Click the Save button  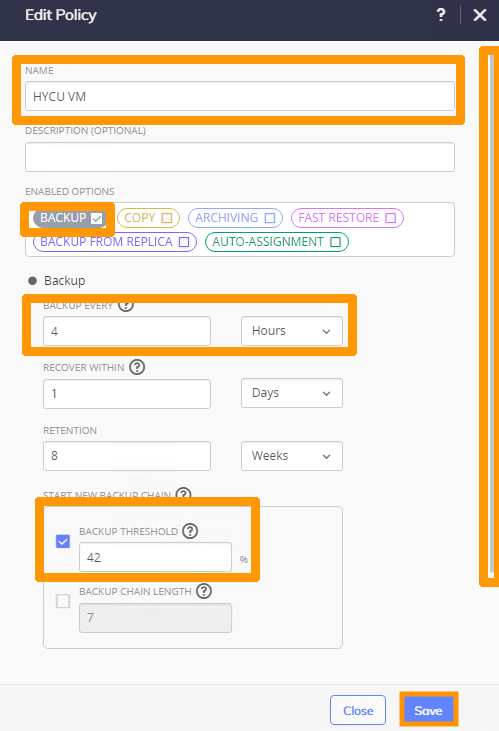(x=429, y=710)
